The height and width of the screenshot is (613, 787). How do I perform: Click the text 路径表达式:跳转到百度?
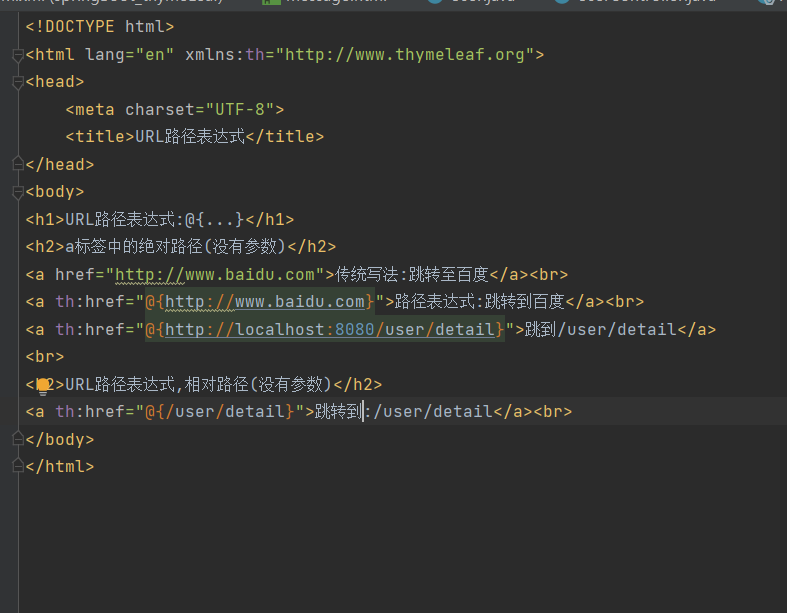(480, 302)
